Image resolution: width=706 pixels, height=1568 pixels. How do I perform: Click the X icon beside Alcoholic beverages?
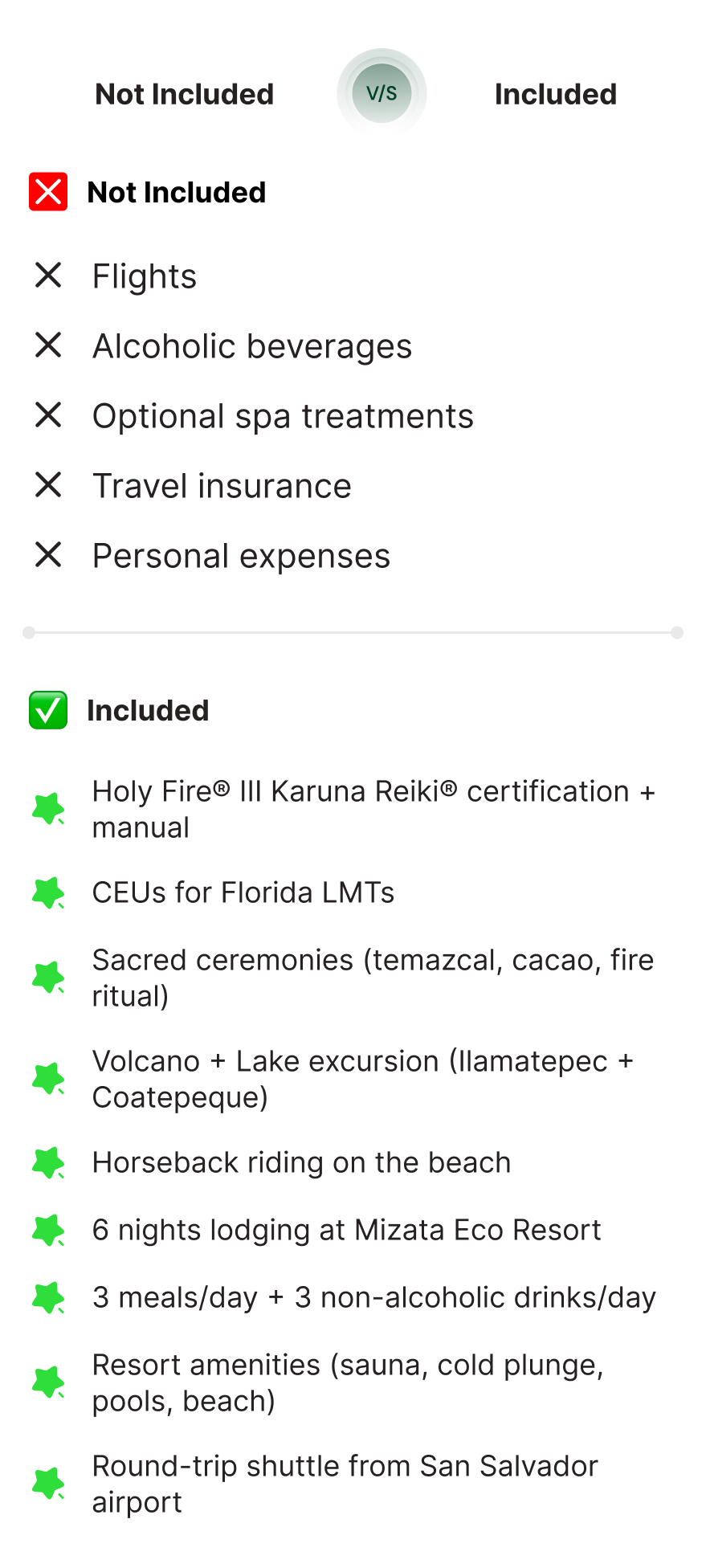(x=48, y=345)
